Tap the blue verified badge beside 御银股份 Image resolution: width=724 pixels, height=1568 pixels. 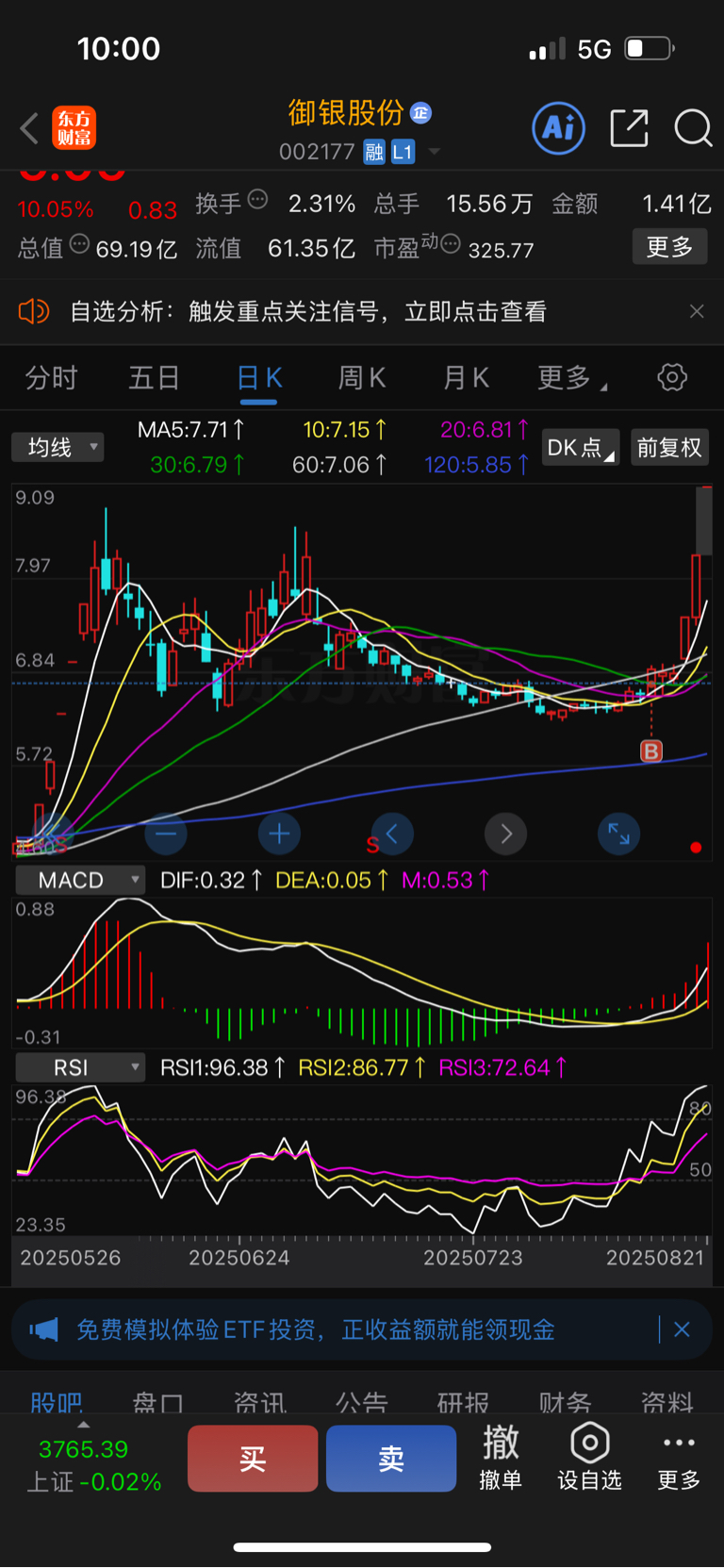[420, 113]
